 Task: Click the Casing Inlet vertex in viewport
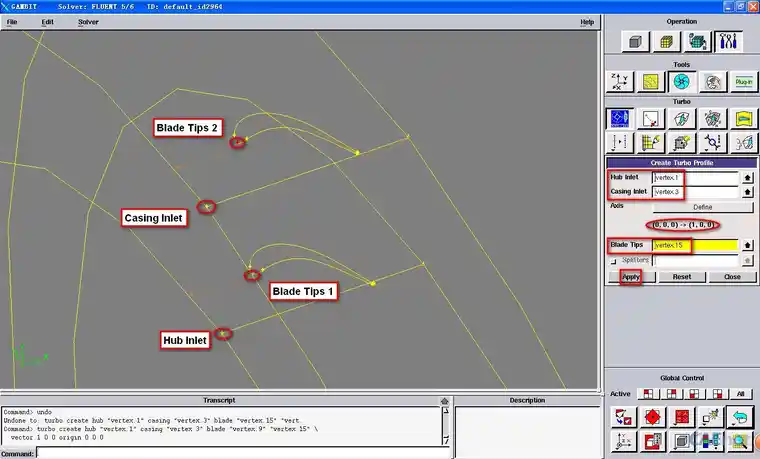click(x=206, y=207)
